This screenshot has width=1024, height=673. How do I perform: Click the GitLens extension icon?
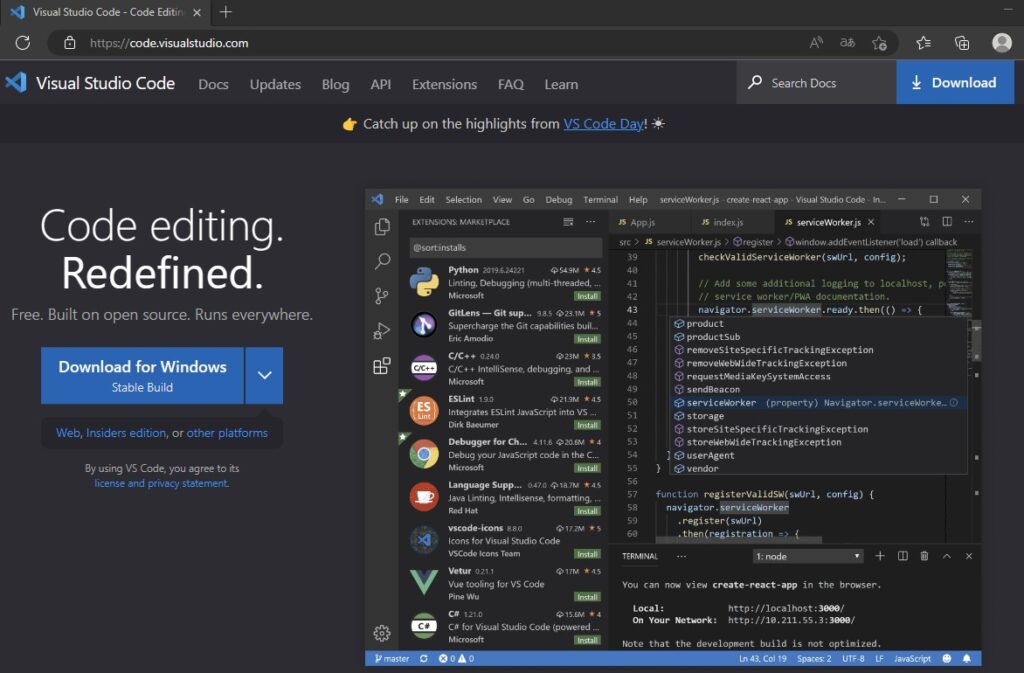click(x=424, y=324)
